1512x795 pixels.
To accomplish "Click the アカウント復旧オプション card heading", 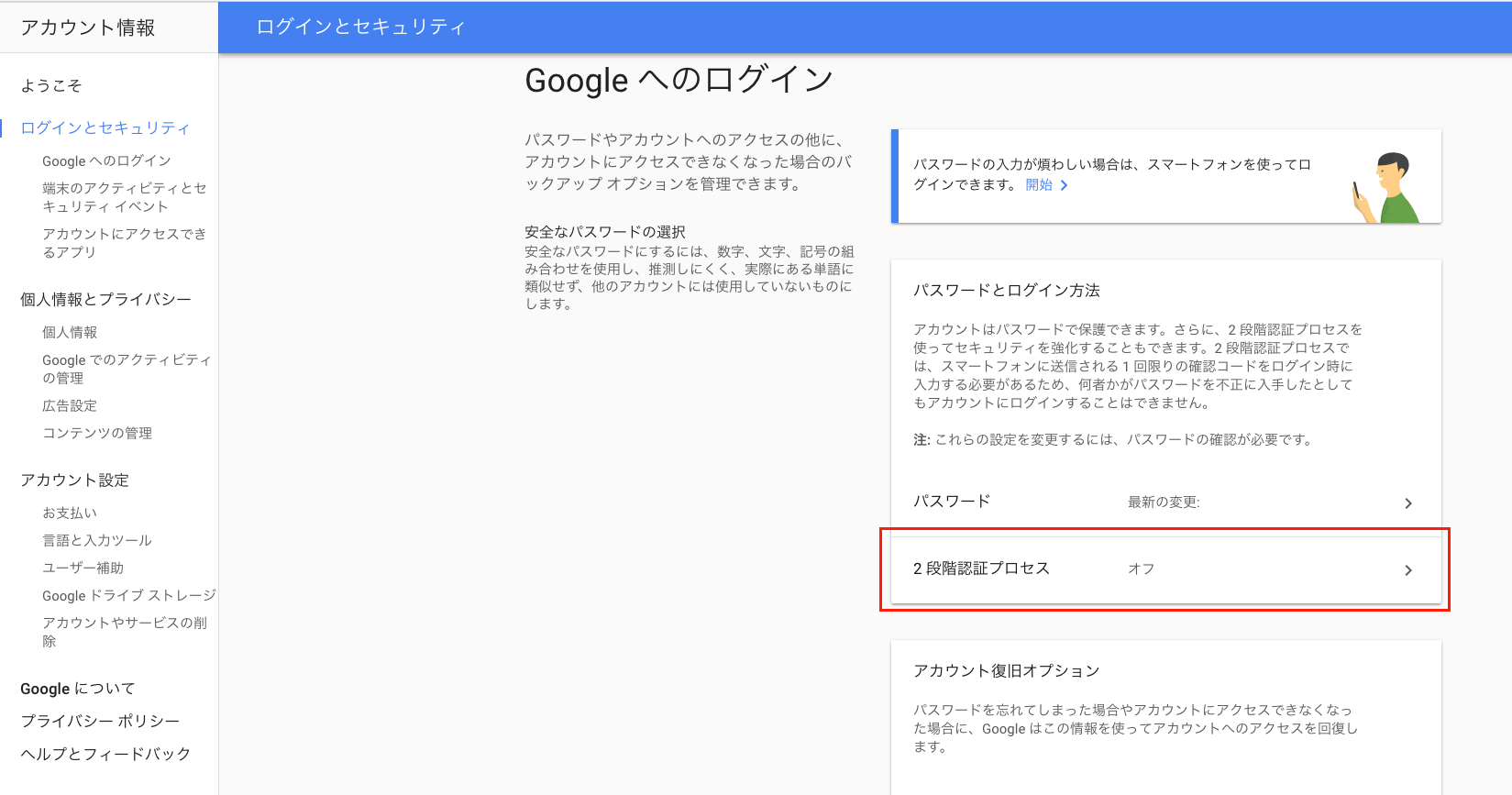I will coord(1007,670).
